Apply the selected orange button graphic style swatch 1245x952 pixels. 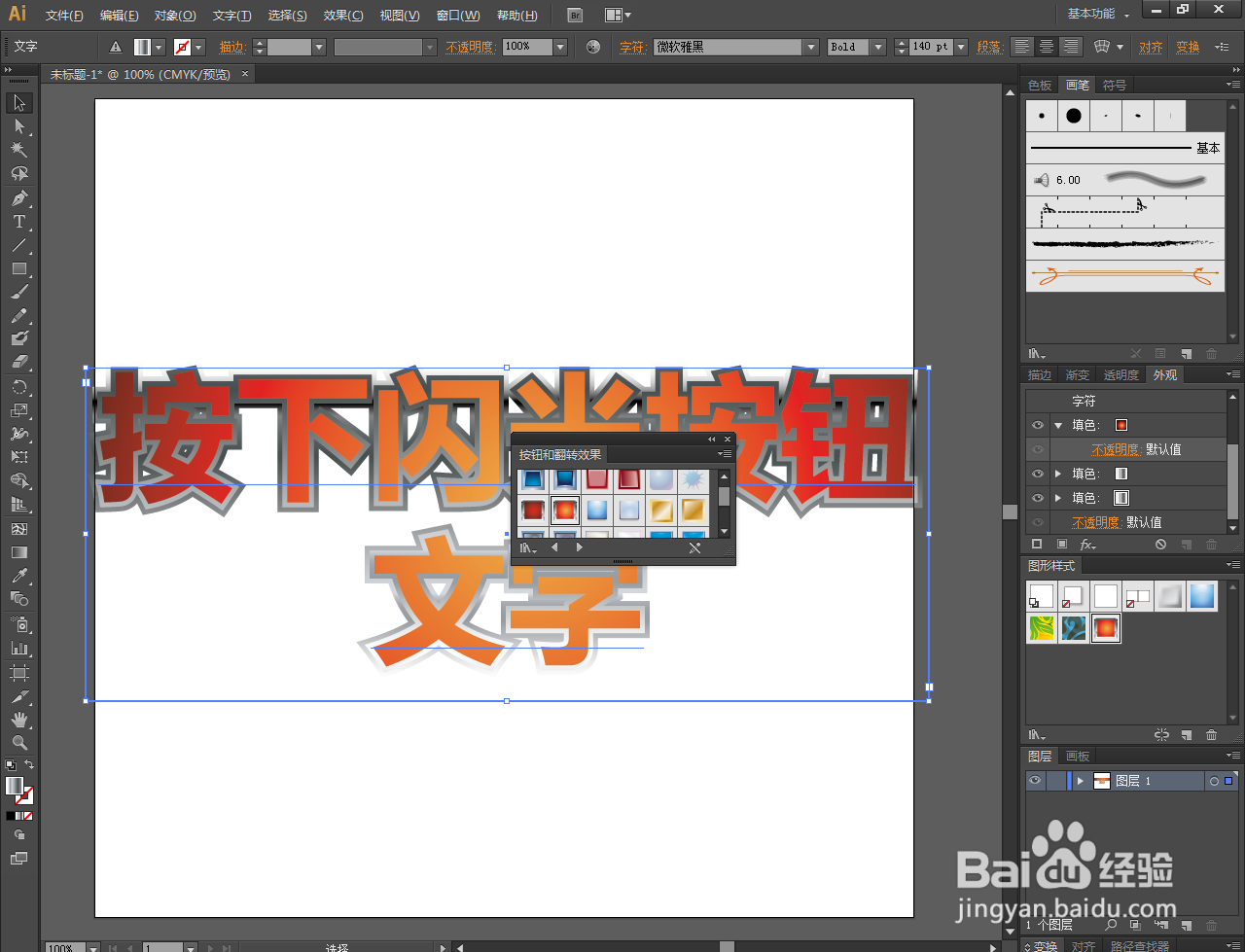(x=1106, y=628)
